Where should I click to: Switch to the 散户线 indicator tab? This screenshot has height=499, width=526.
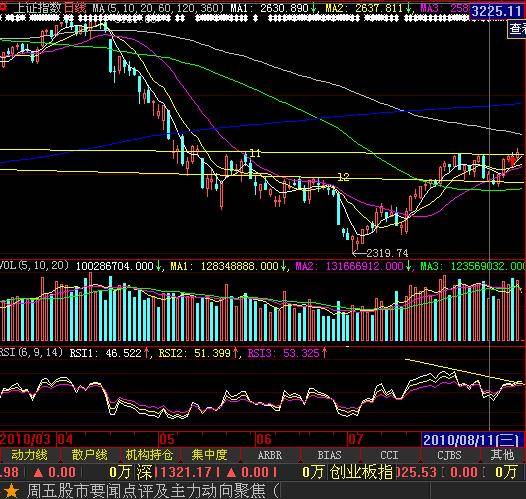[x=90, y=455]
